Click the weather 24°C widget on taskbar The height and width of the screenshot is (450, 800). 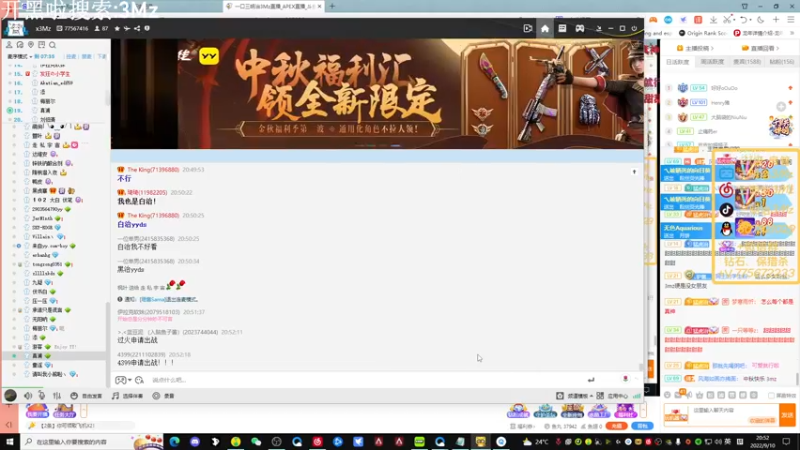click(535, 442)
